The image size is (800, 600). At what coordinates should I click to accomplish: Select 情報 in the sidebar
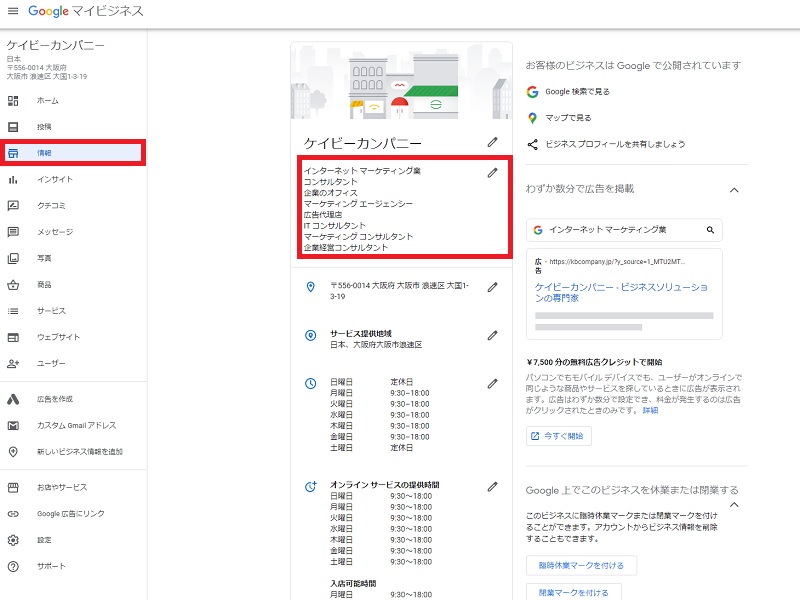click(x=73, y=153)
